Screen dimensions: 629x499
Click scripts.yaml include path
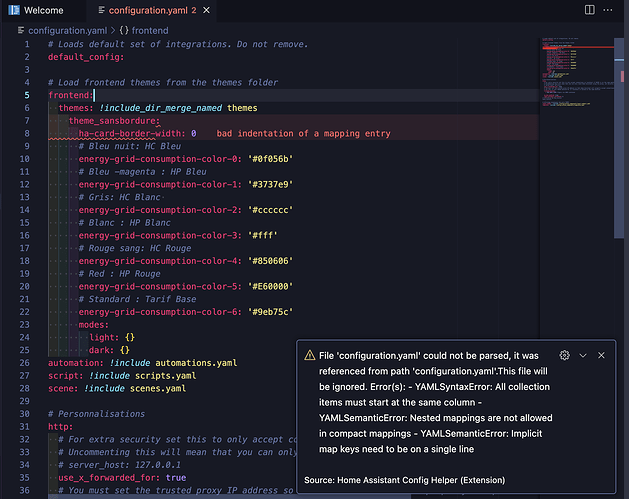166,376
